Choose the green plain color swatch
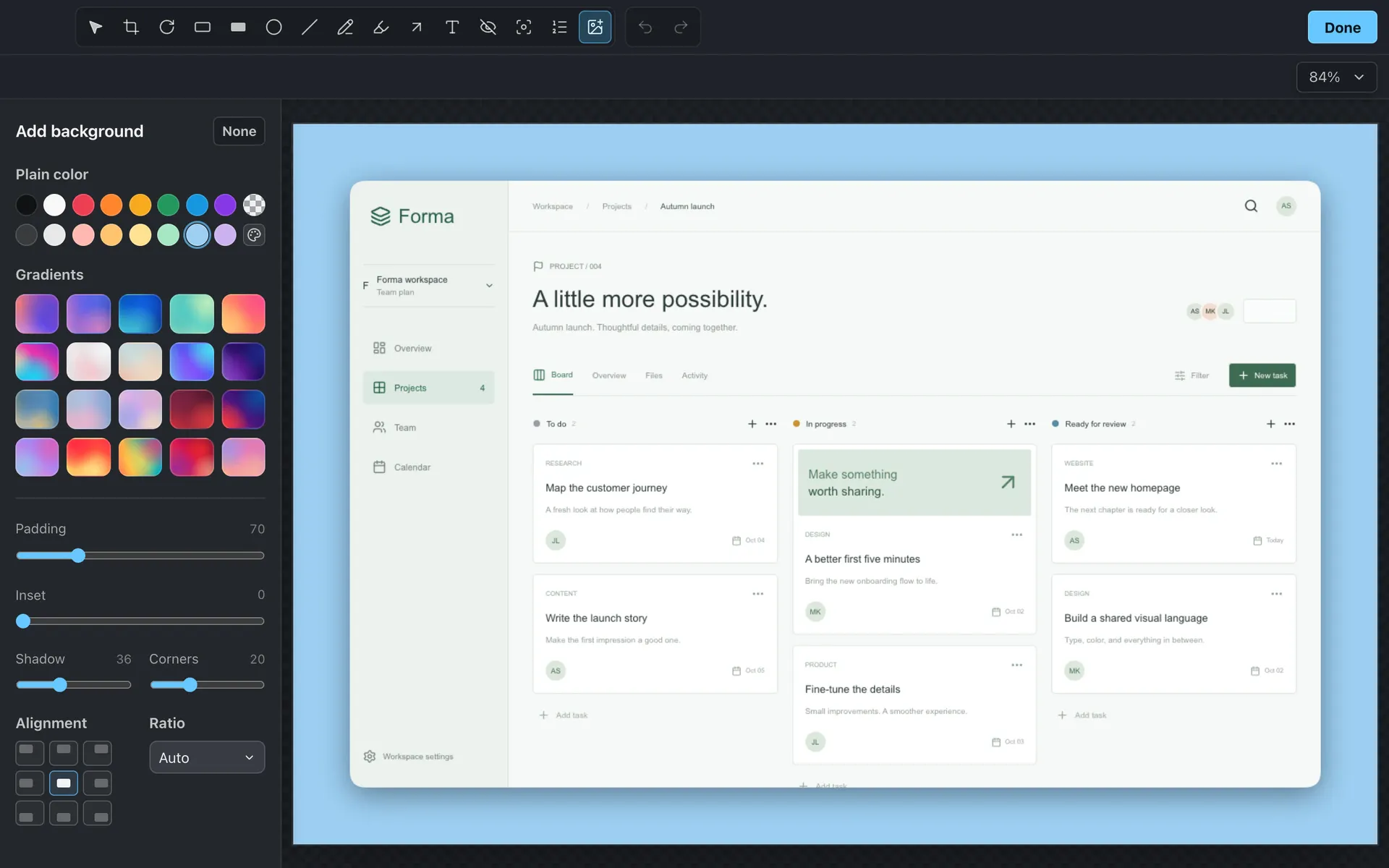Image resolution: width=1389 pixels, height=868 pixels. point(169,205)
